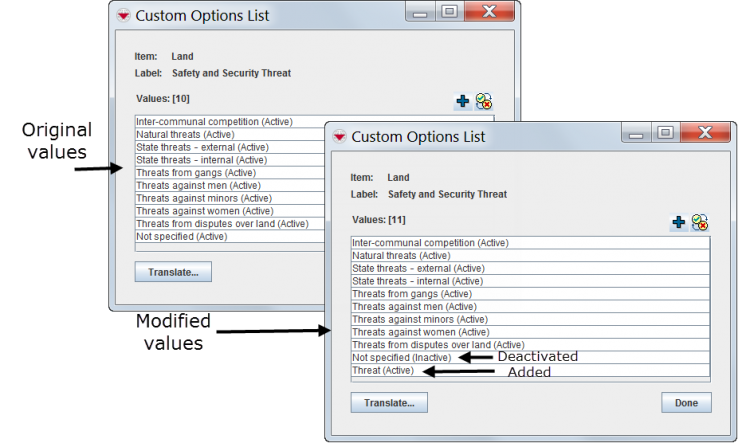The height and width of the screenshot is (447, 750).
Task: Click the red app icon in back dialog title bar
Action: (x=123, y=16)
